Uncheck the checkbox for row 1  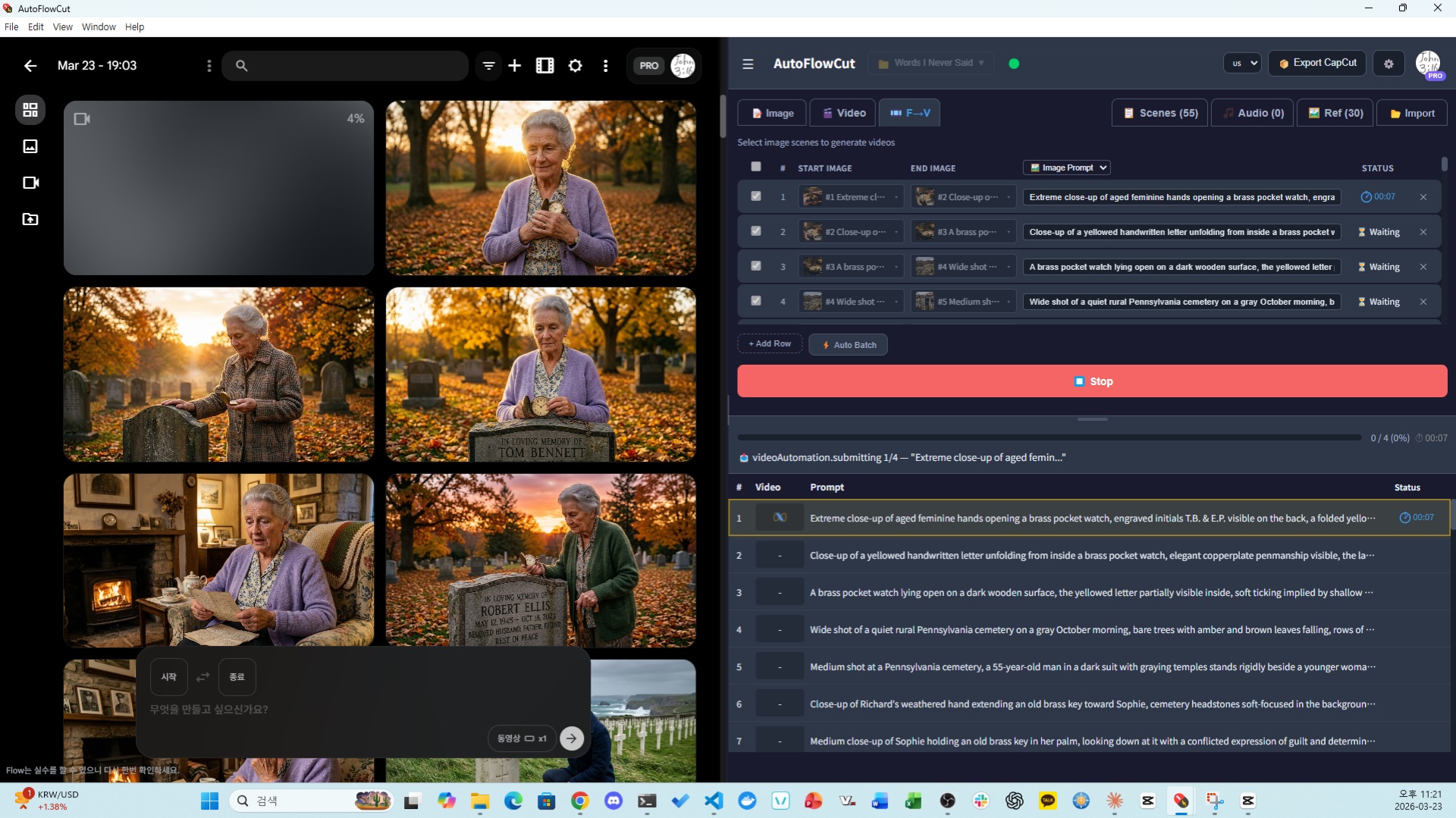pos(755,196)
